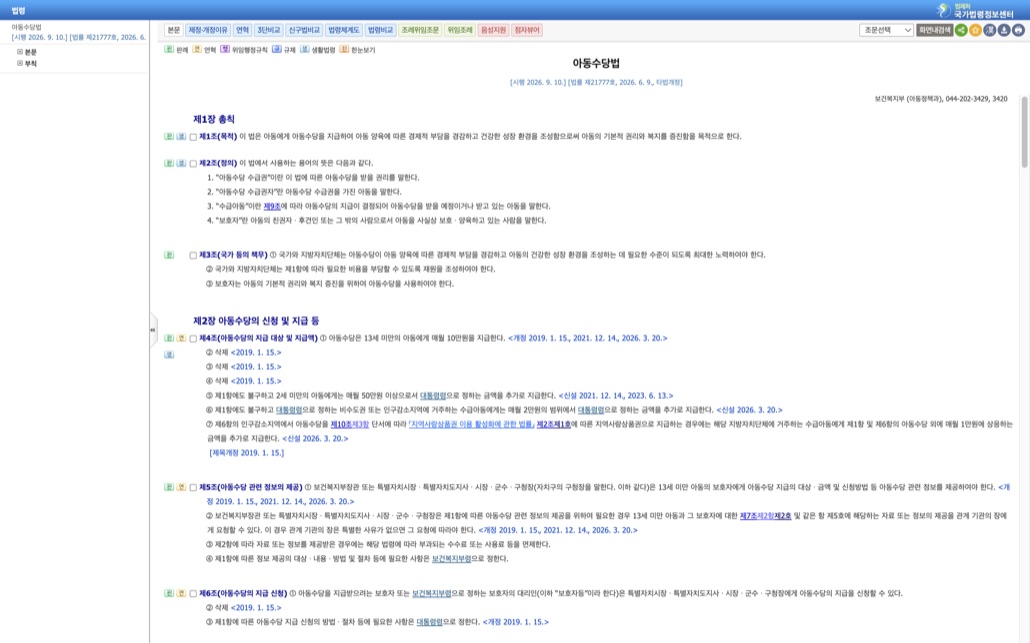Check the box for 제1조(목적)
The height and width of the screenshot is (643, 1030).
(x=193, y=137)
